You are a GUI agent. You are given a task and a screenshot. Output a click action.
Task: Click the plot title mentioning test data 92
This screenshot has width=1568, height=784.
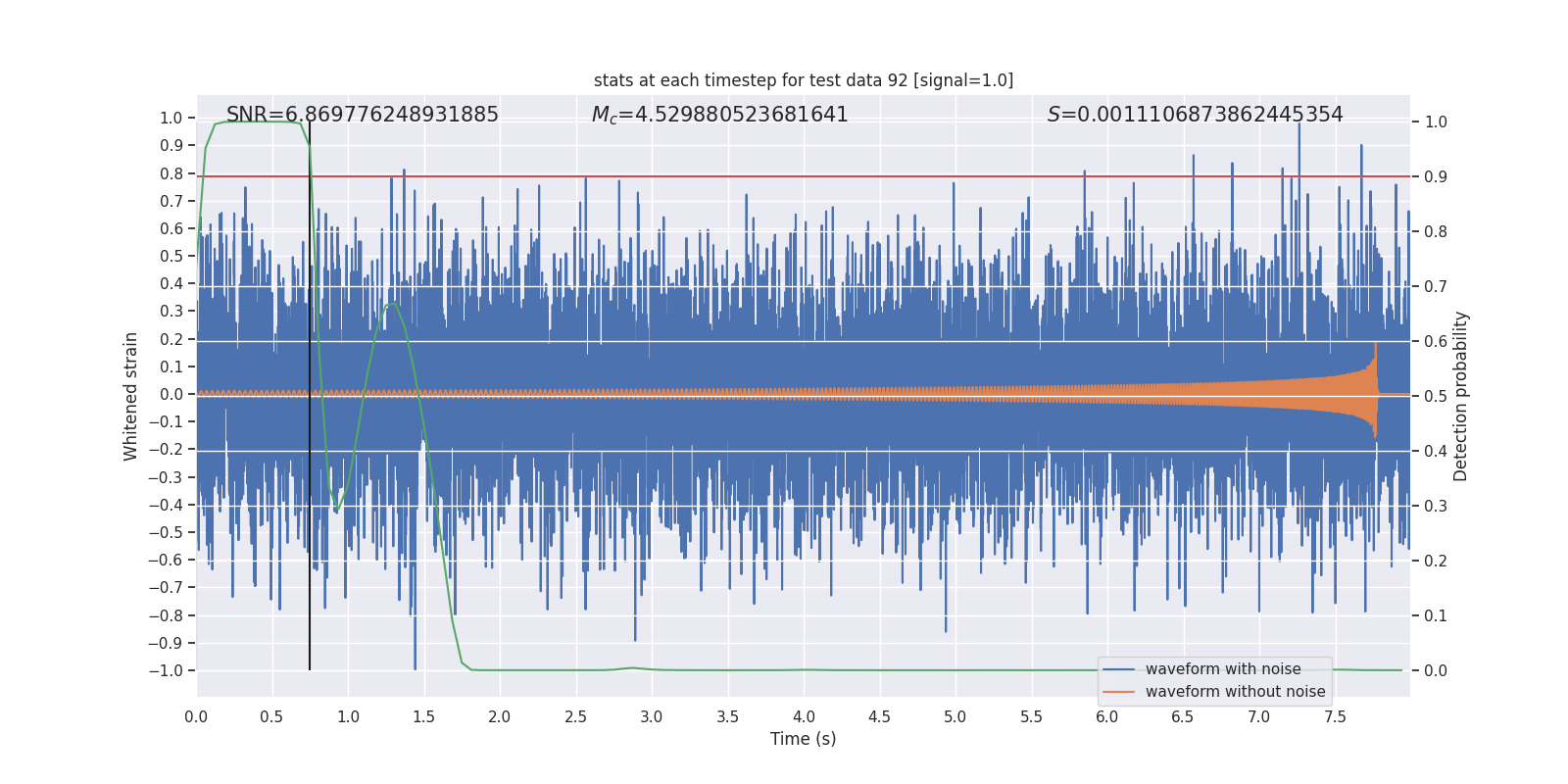pyautogui.click(x=804, y=80)
